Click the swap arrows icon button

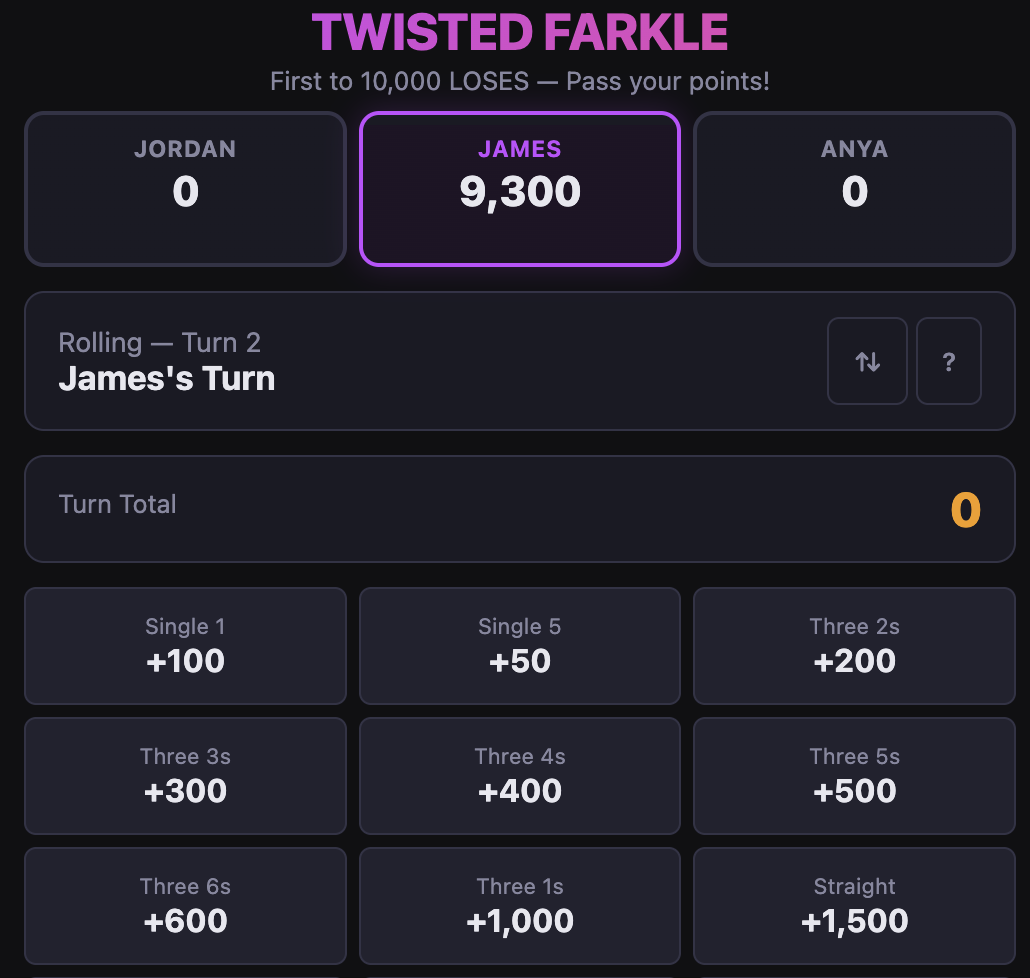click(867, 361)
